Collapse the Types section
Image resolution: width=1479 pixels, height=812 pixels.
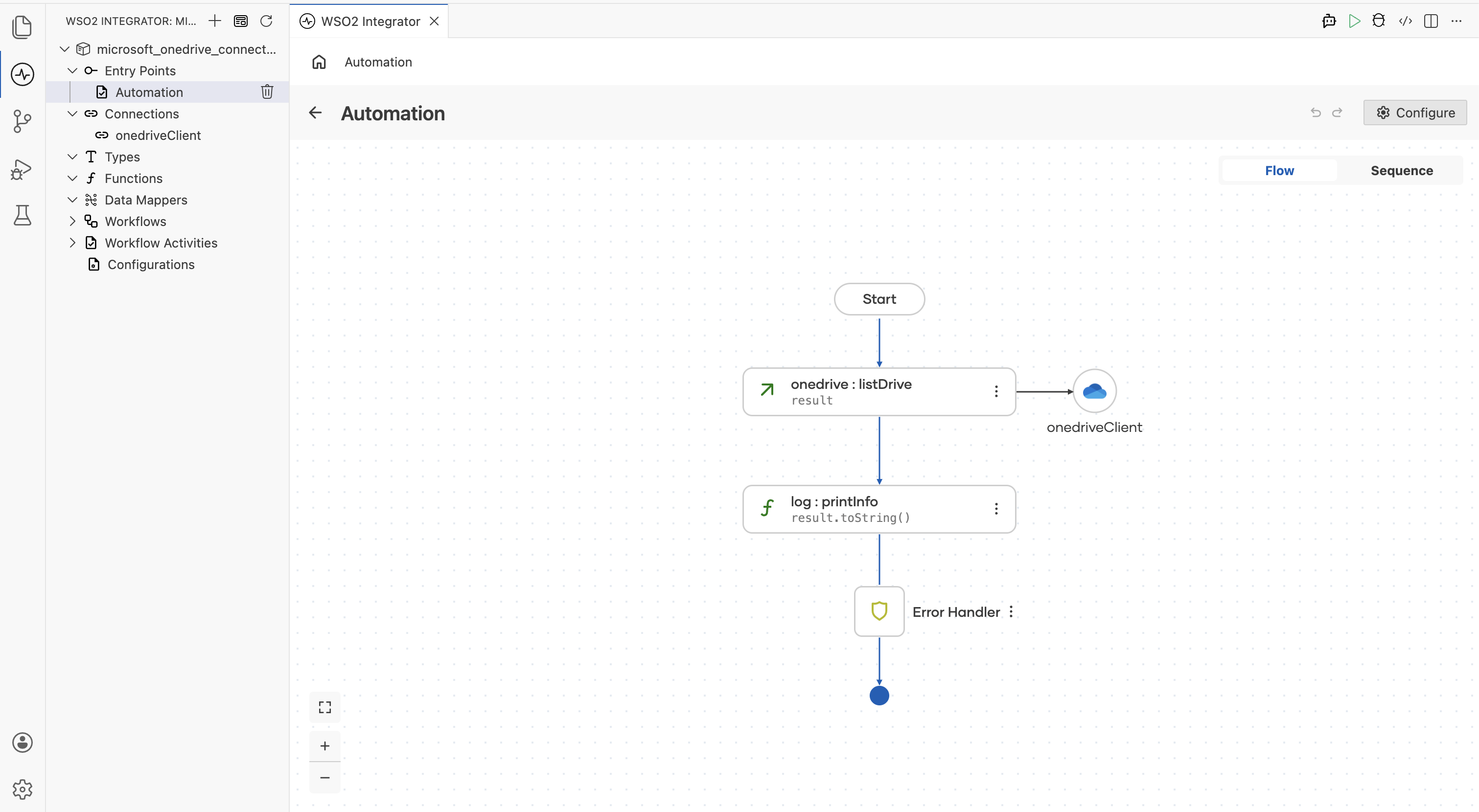[72, 157]
